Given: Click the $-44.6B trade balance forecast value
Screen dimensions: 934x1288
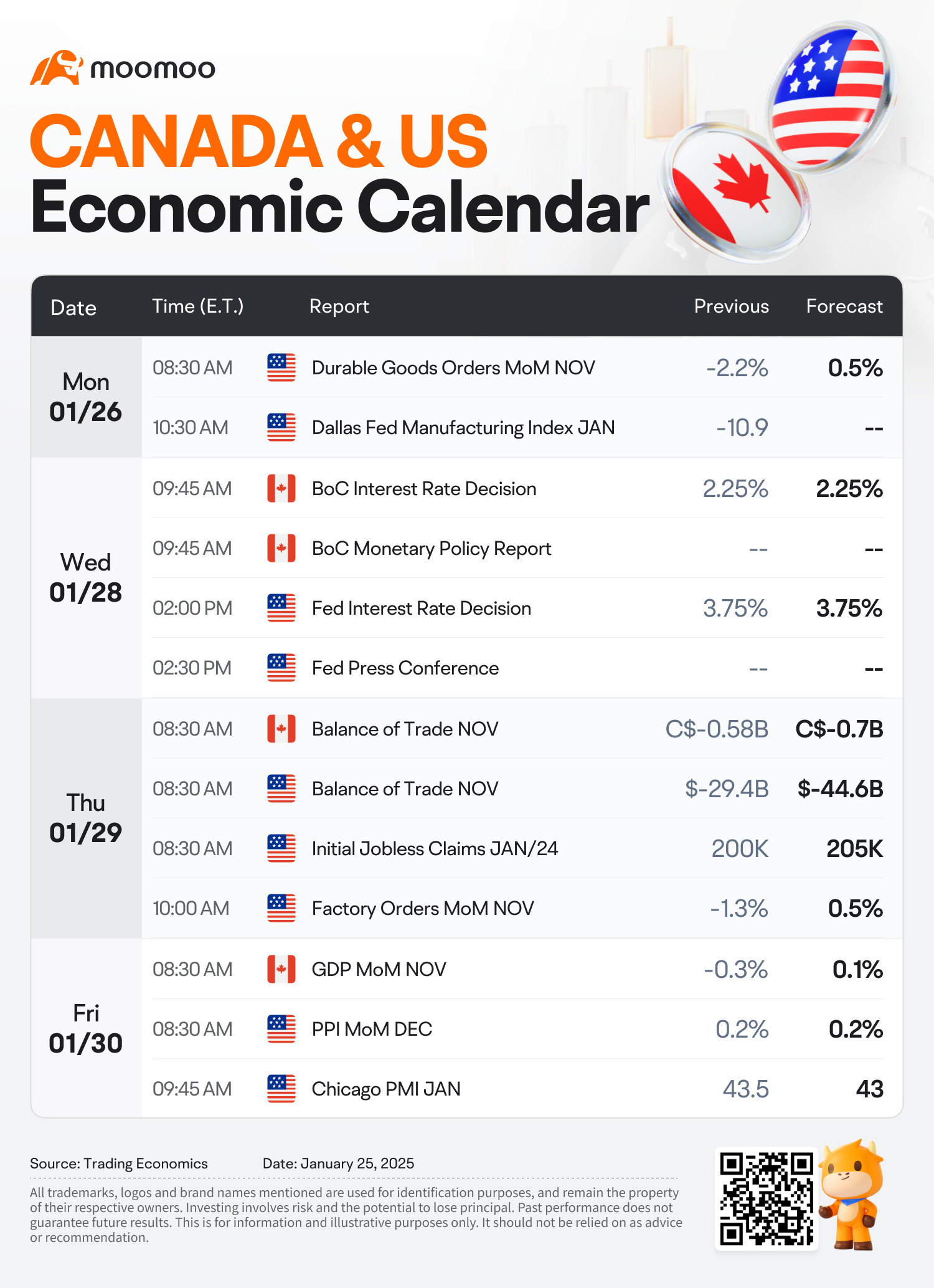Looking at the screenshot, I should (x=841, y=788).
